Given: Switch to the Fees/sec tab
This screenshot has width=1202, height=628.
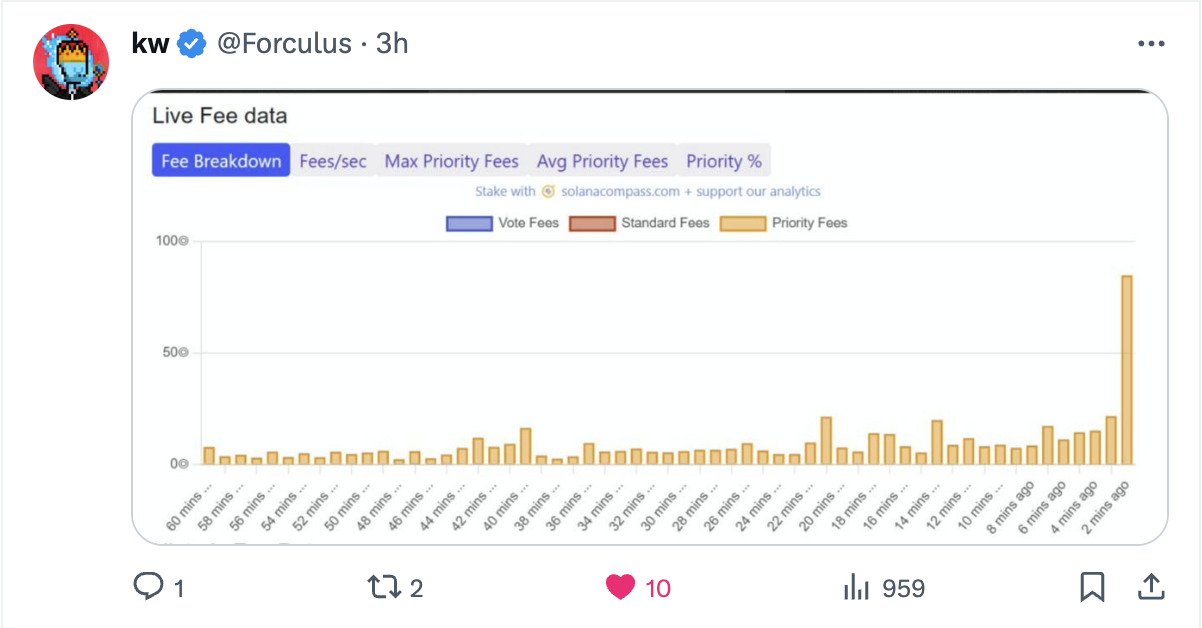Looking at the screenshot, I should 333,161.
